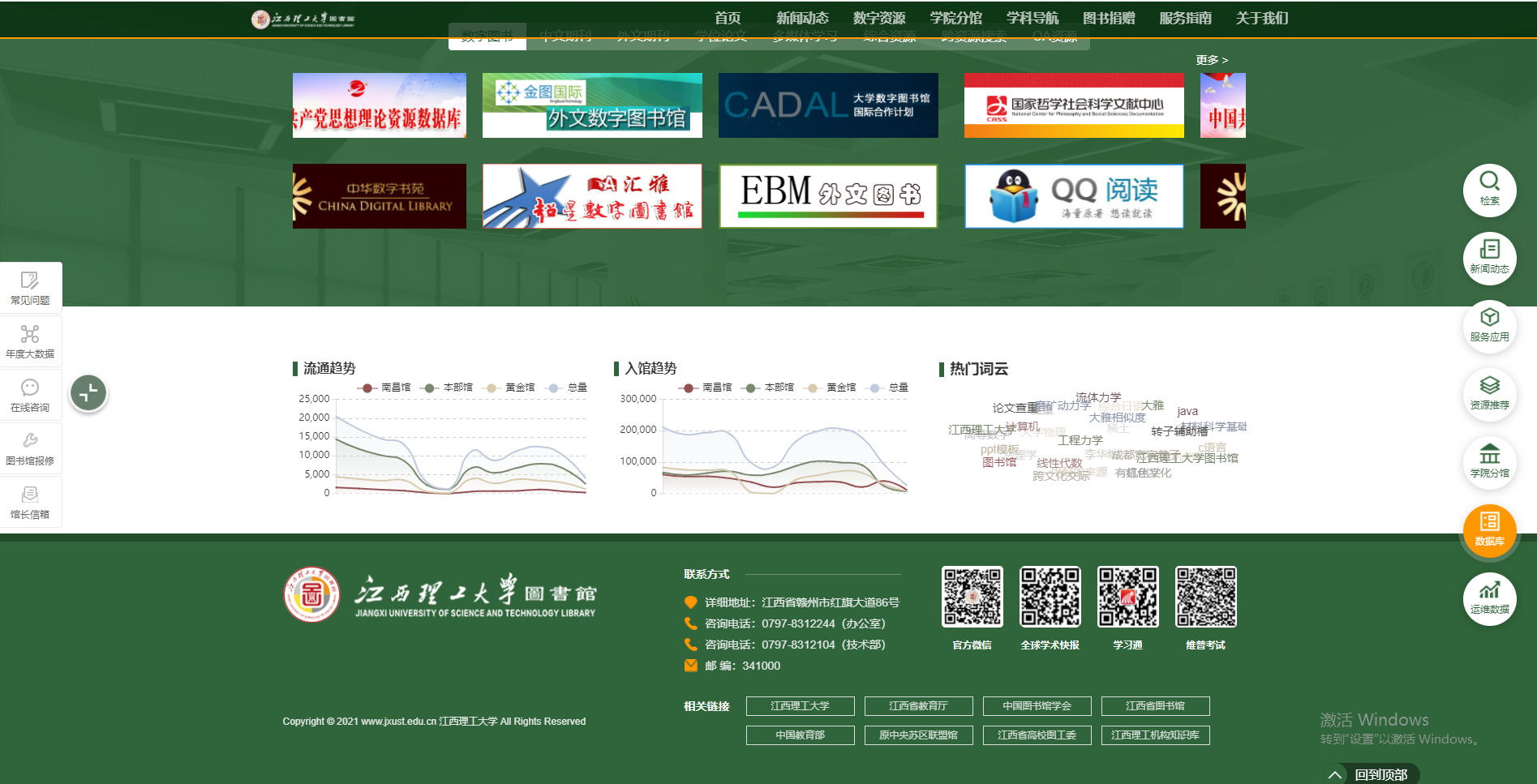Image resolution: width=1537 pixels, height=784 pixels.
Task: Open the 江西理工大学 related link
Action: pyautogui.click(x=800, y=706)
